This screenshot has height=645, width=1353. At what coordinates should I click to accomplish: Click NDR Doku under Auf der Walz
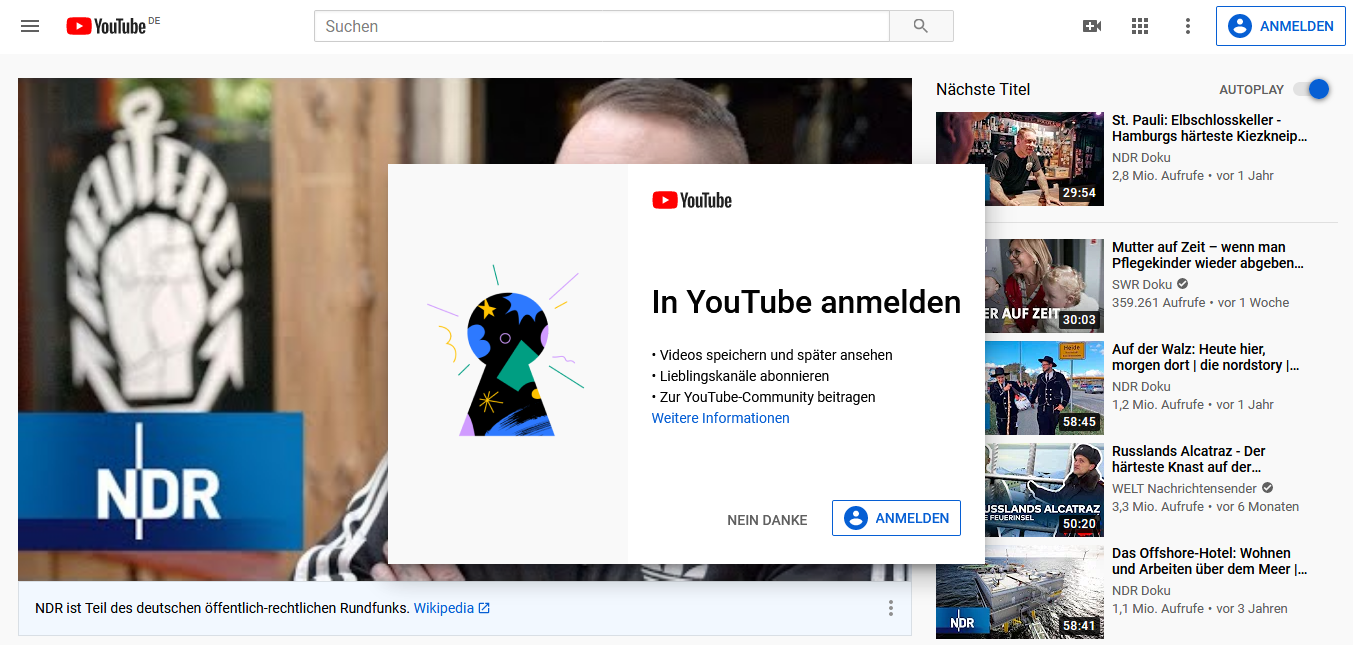tap(1141, 386)
